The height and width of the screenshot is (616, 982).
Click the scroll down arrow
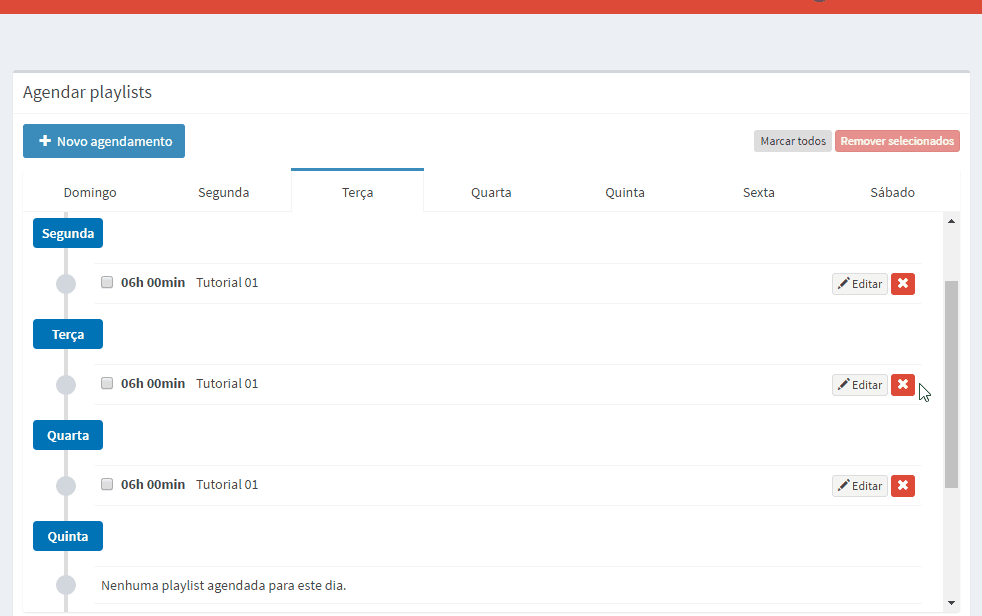[951, 603]
